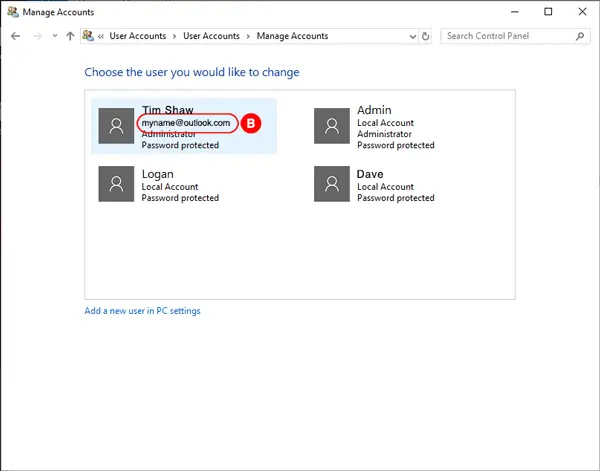Open the recent locations dropdown arrow
Screen dimensions: 600x471
(x=55, y=36)
